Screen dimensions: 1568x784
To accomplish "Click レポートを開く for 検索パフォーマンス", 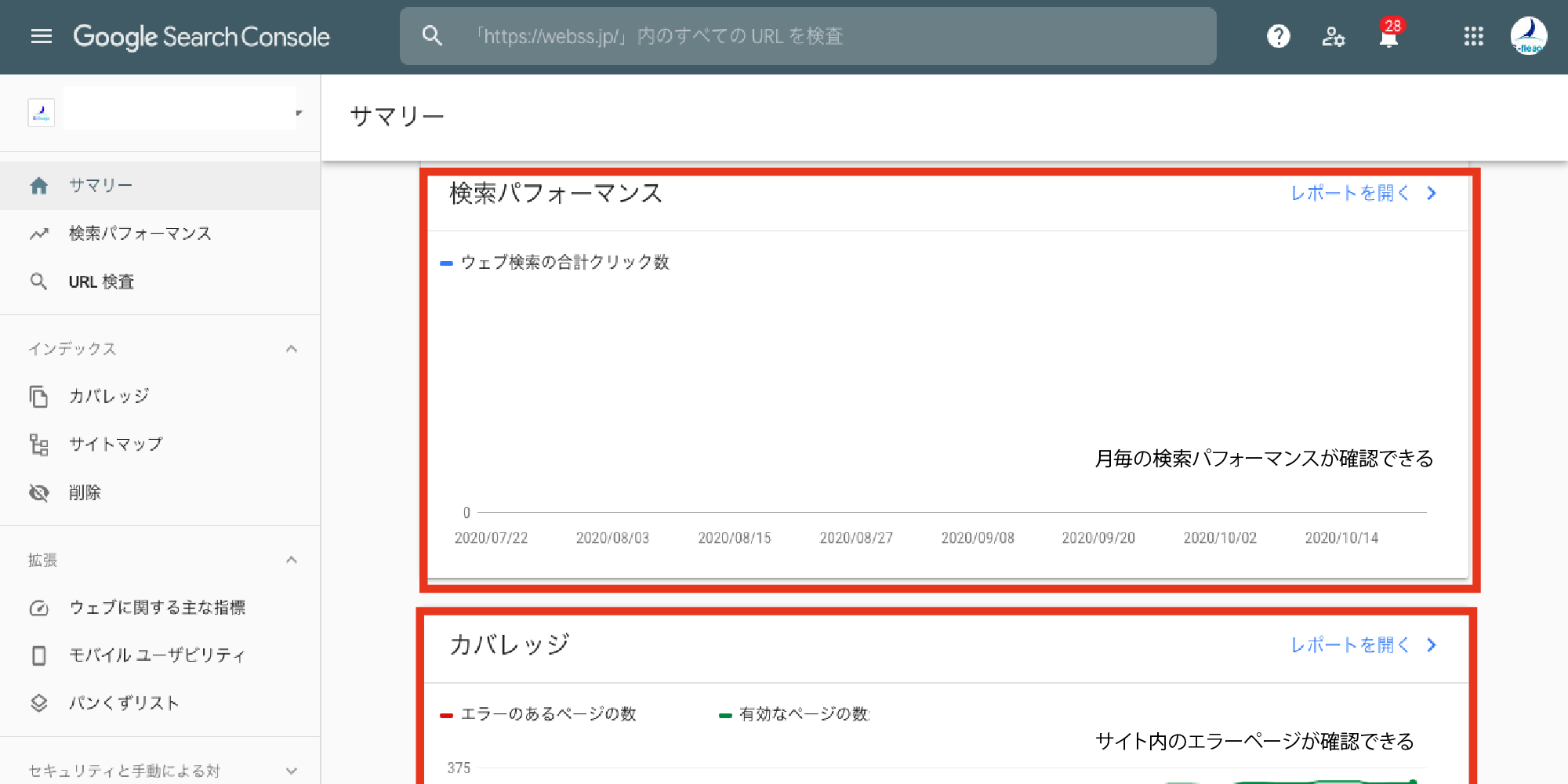I will point(1350,193).
